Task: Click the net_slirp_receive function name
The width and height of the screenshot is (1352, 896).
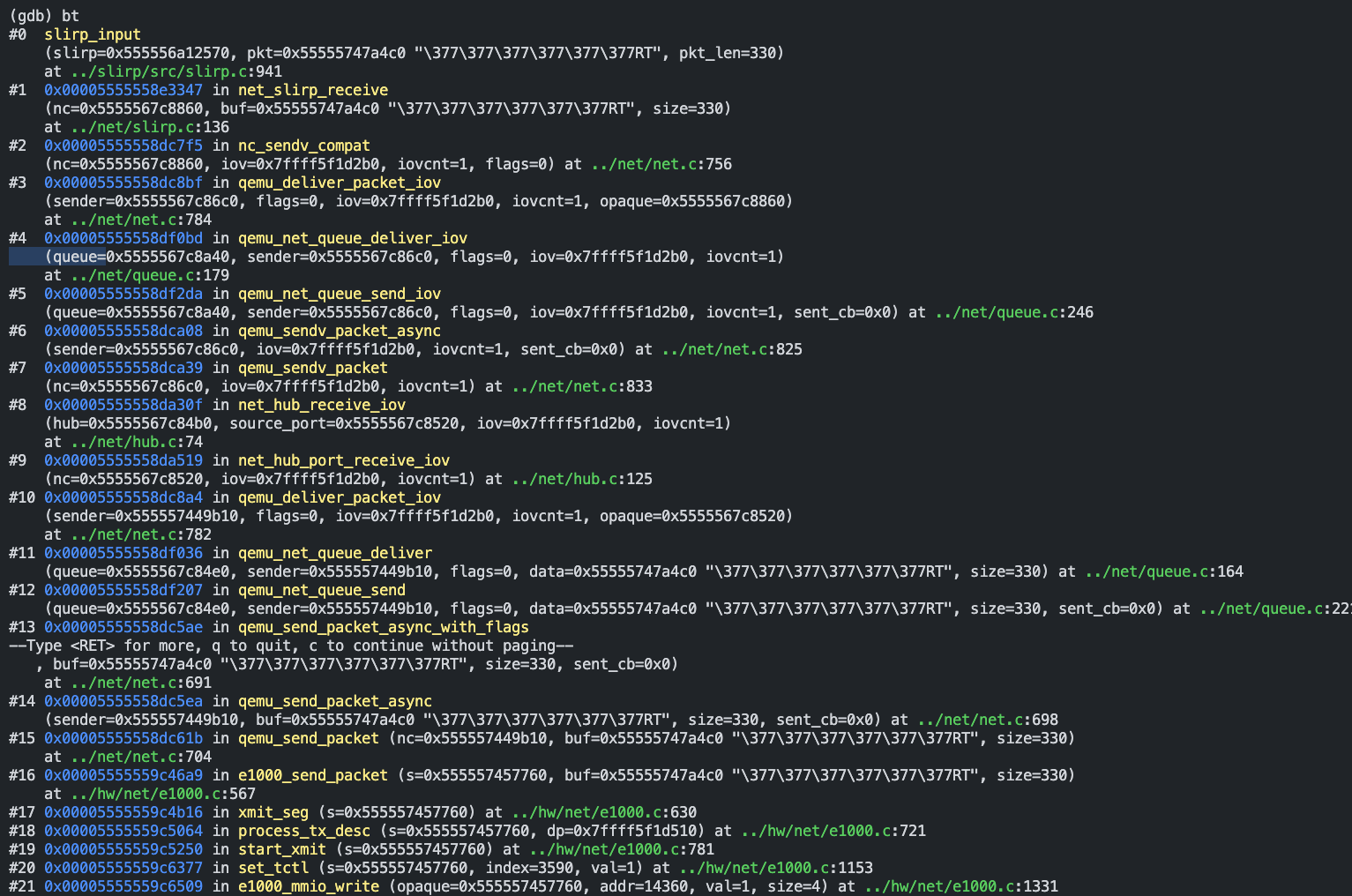Action: (313, 90)
